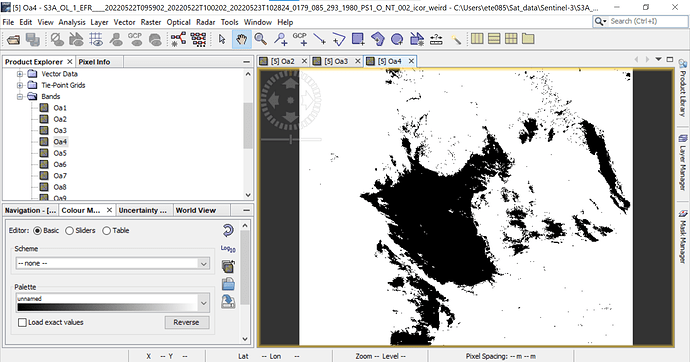Screen dimensions: 690x362
Task: Open the Analysis menu
Action: click(72, 22)
